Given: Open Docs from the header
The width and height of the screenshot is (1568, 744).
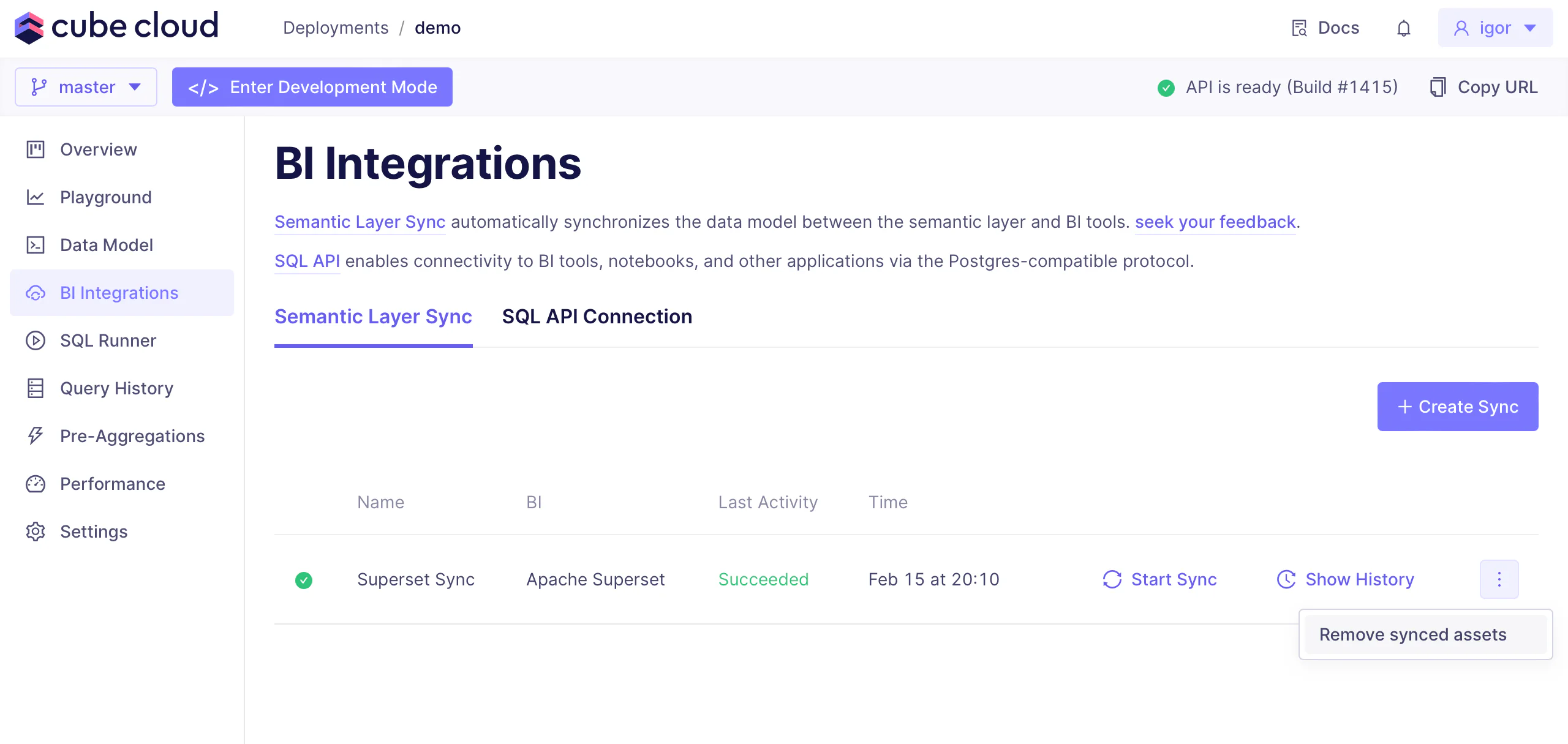Looking at the screenshot, I should tap(1325, 28).
